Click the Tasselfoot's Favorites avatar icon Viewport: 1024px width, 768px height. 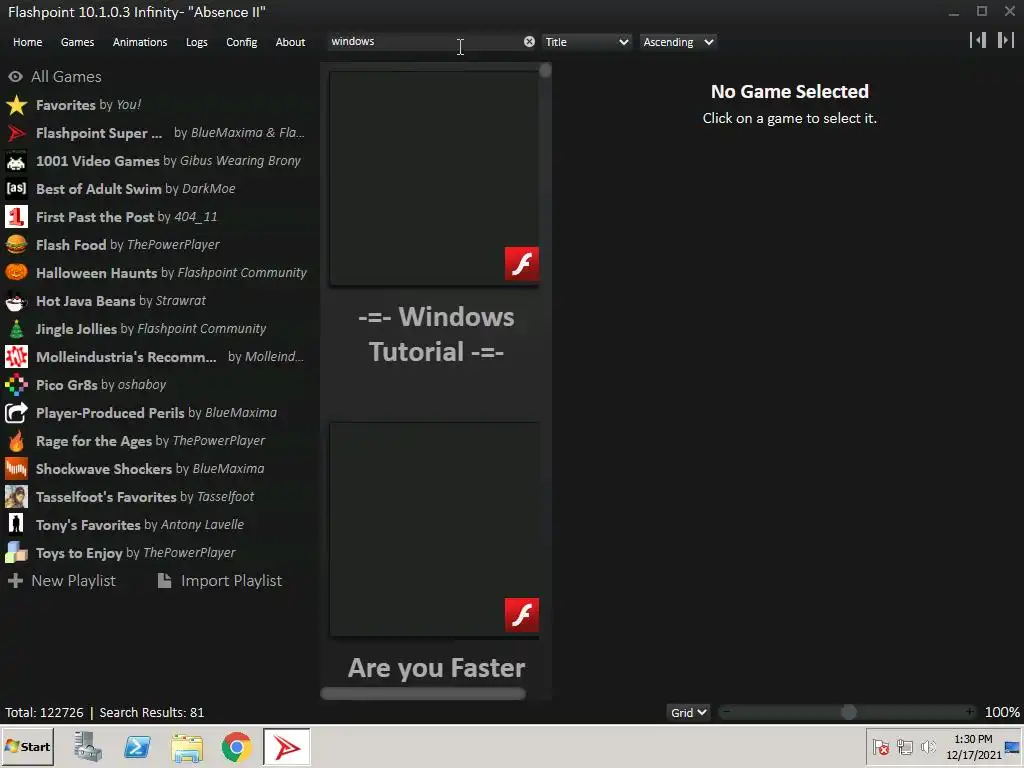(16, 497)
